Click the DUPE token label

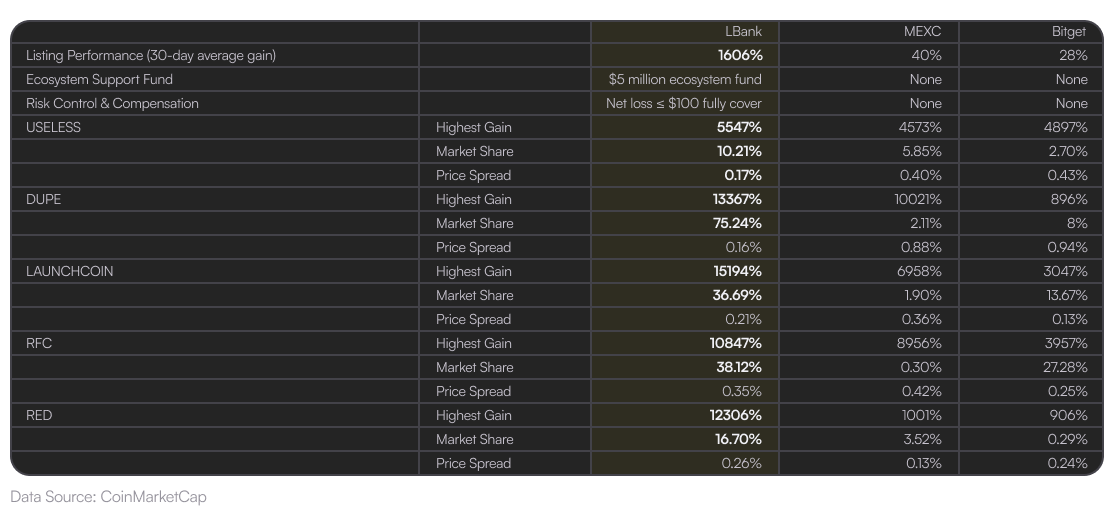tap(43, 199)
